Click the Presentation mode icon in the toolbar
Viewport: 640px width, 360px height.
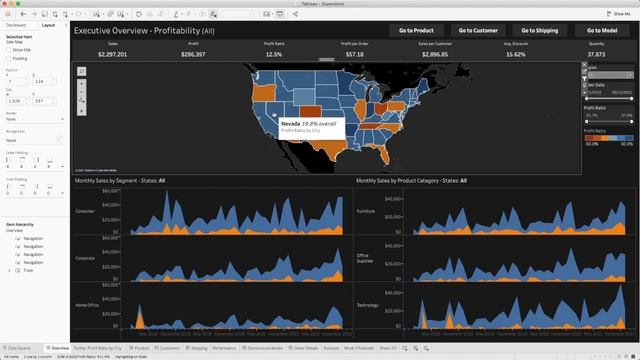coord(280,14)
